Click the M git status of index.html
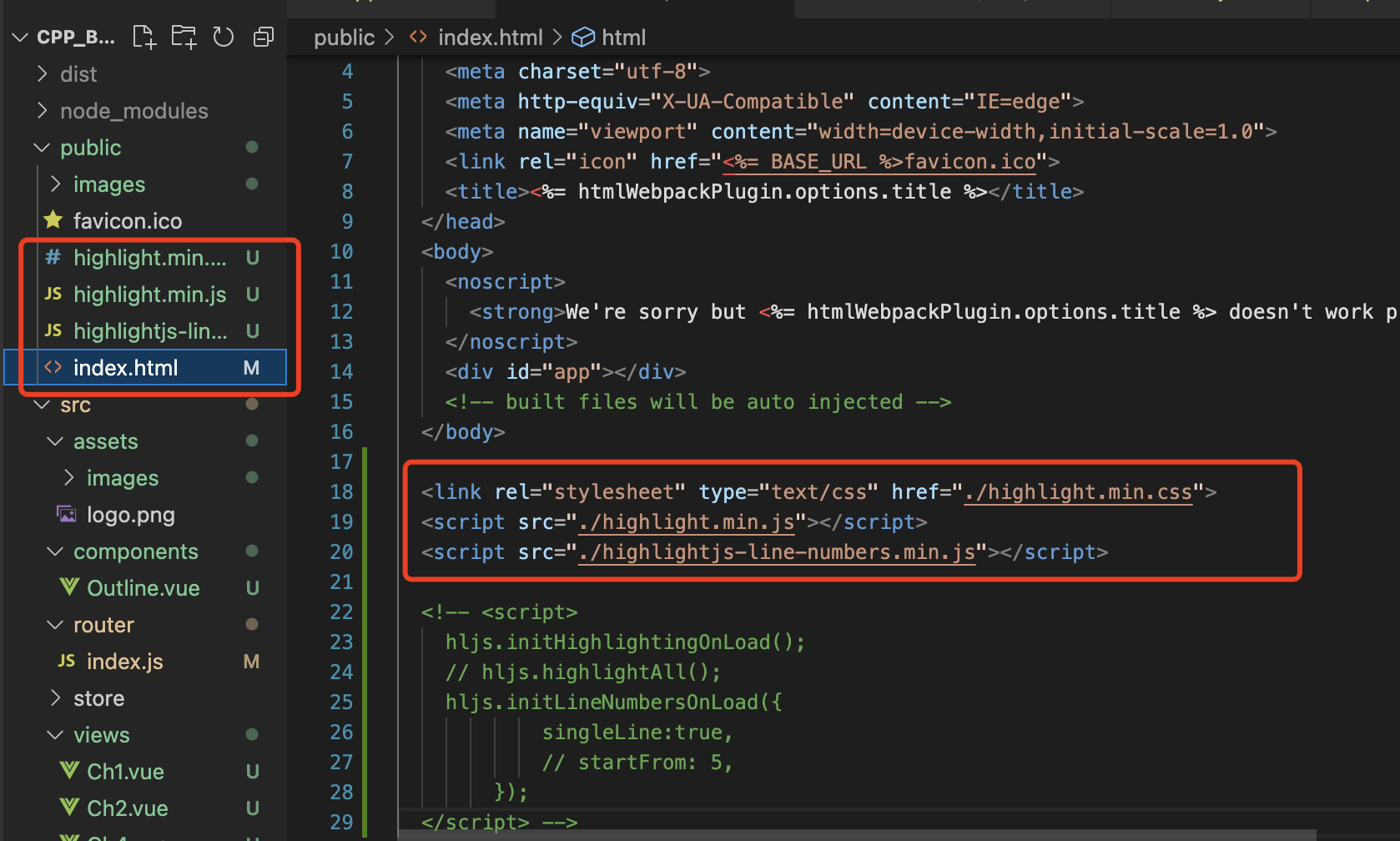The height and width of the screenshot is (841, 1400). point(251,368)
